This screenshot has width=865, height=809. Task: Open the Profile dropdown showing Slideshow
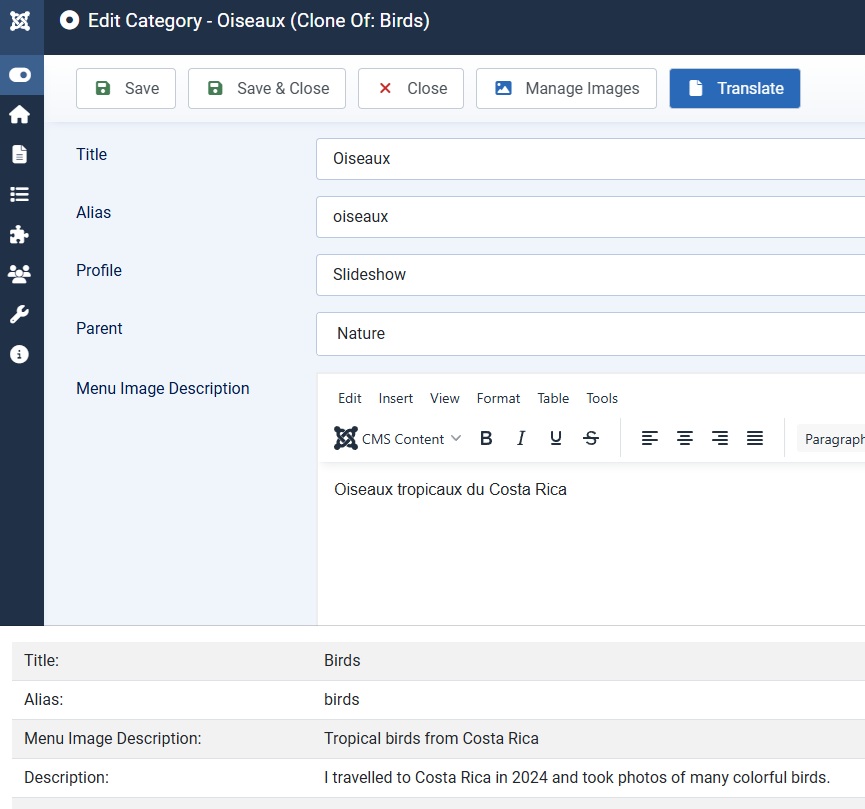click(x=590, y=275)
